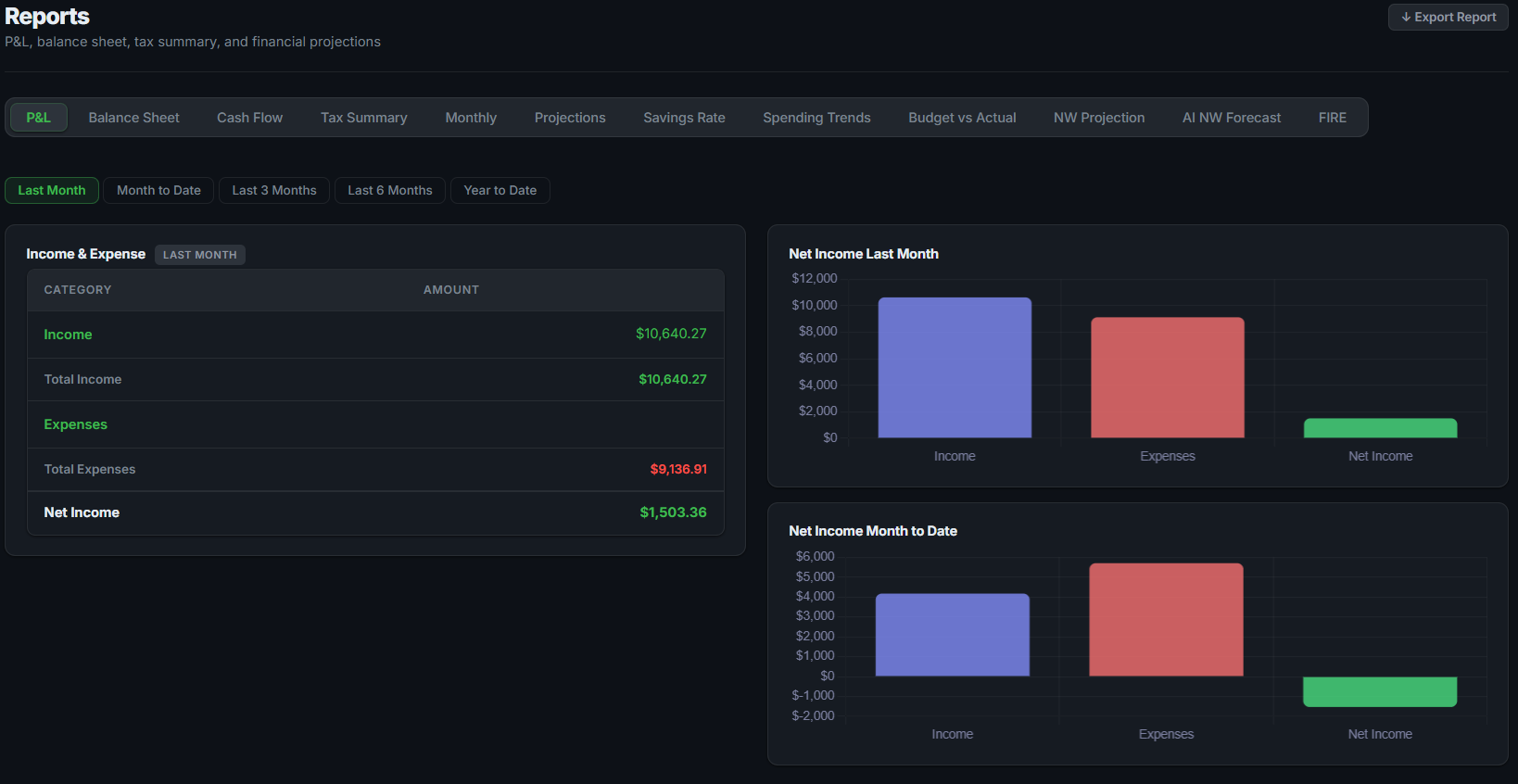The height and width of the screenshot is (784, 1518).
Task: Select Budget vs Actual tab
Action: click(962, 118)
